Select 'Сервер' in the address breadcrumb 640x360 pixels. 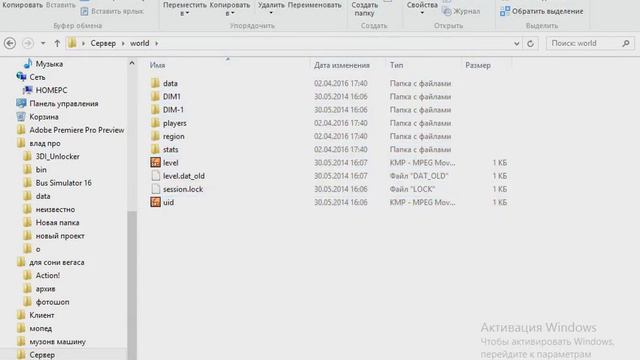103,43
